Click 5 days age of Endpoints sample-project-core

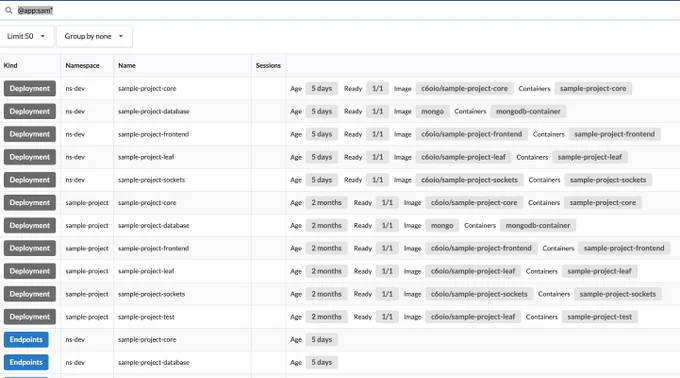coord(321,339)
